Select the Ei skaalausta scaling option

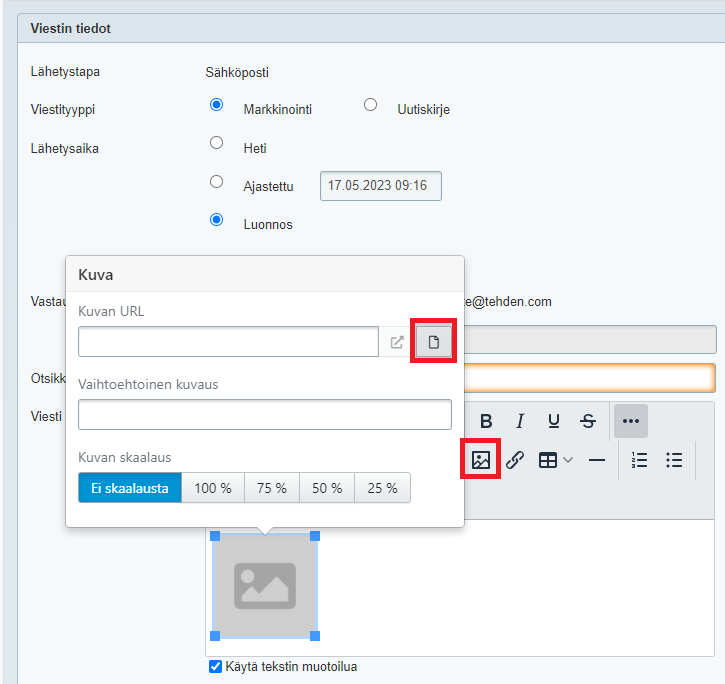pos(130,488)
